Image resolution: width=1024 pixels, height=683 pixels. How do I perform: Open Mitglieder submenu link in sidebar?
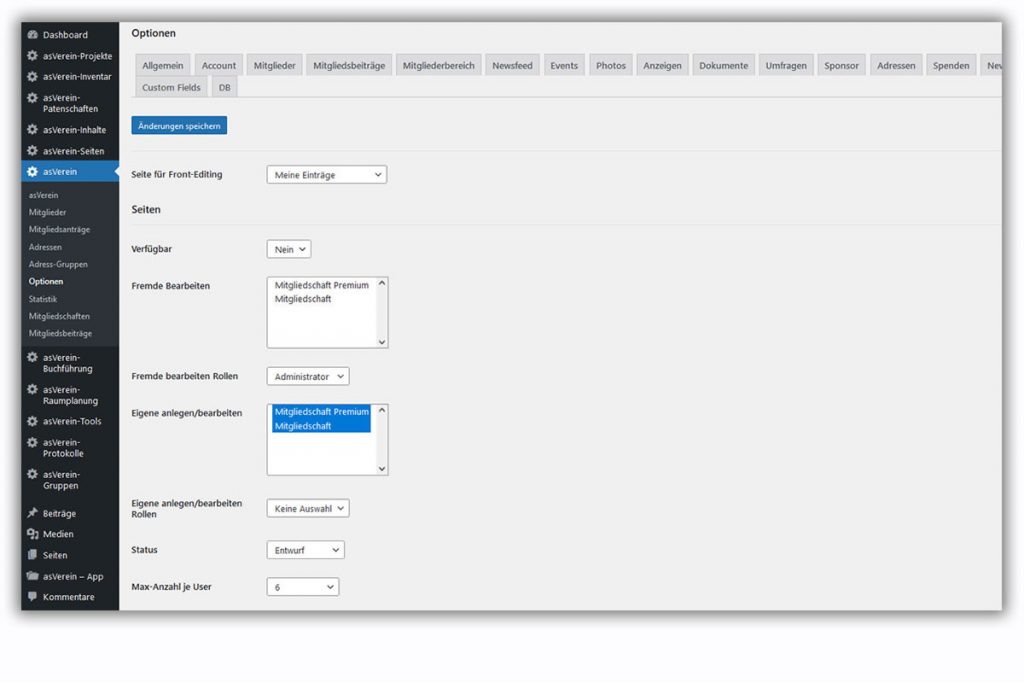pyautogui.click(x=47, y=212)
